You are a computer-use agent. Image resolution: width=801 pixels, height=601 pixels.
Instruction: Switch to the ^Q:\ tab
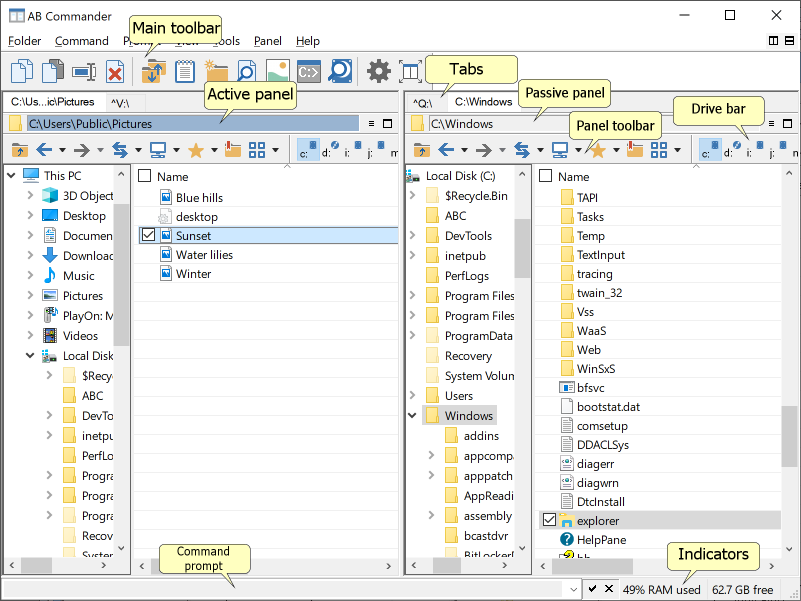[422, 103]
